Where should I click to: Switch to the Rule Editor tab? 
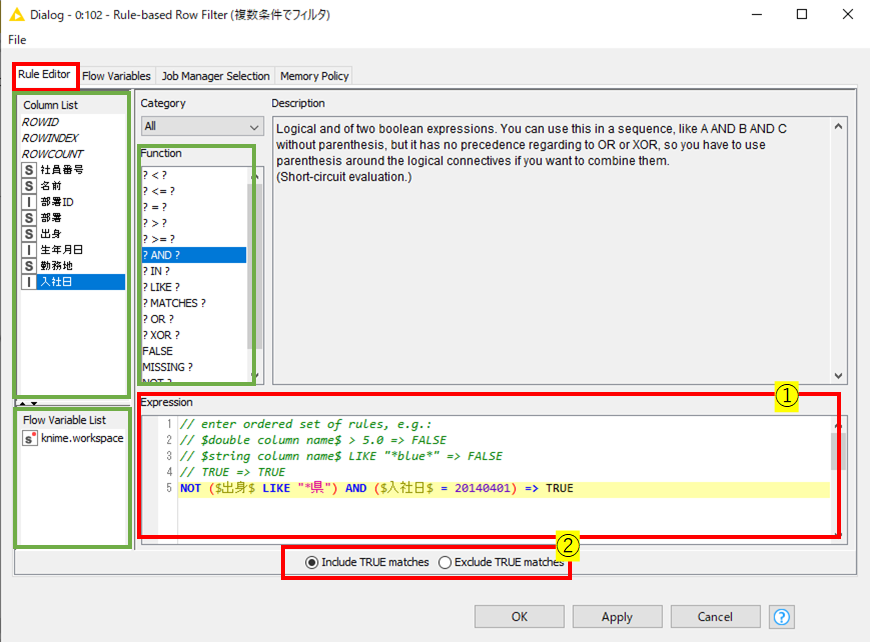pos(44,74)
